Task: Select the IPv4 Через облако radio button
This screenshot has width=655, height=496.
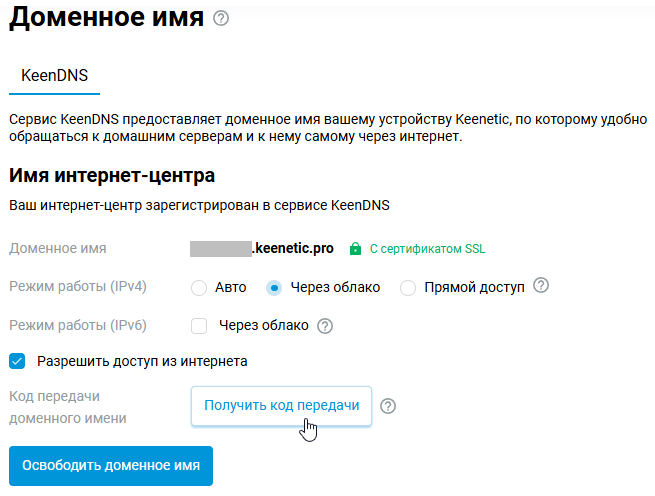Action: click(x=274, y=288)
